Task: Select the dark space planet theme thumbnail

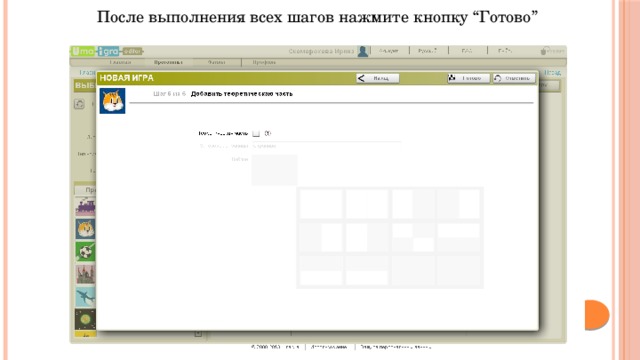Action: point(85,319)
